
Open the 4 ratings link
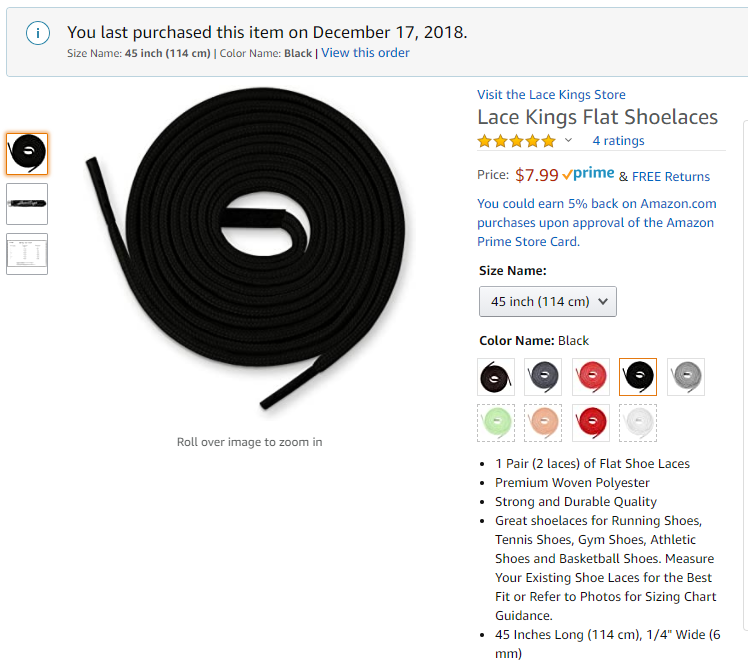(618, 141)
